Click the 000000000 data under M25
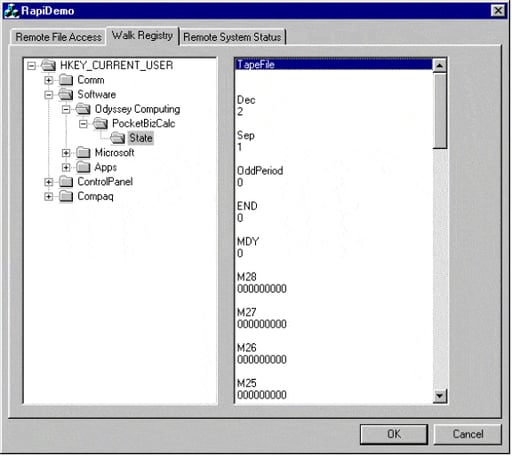The width and height of the screenshot is (512, 456). tap(262, 395)
